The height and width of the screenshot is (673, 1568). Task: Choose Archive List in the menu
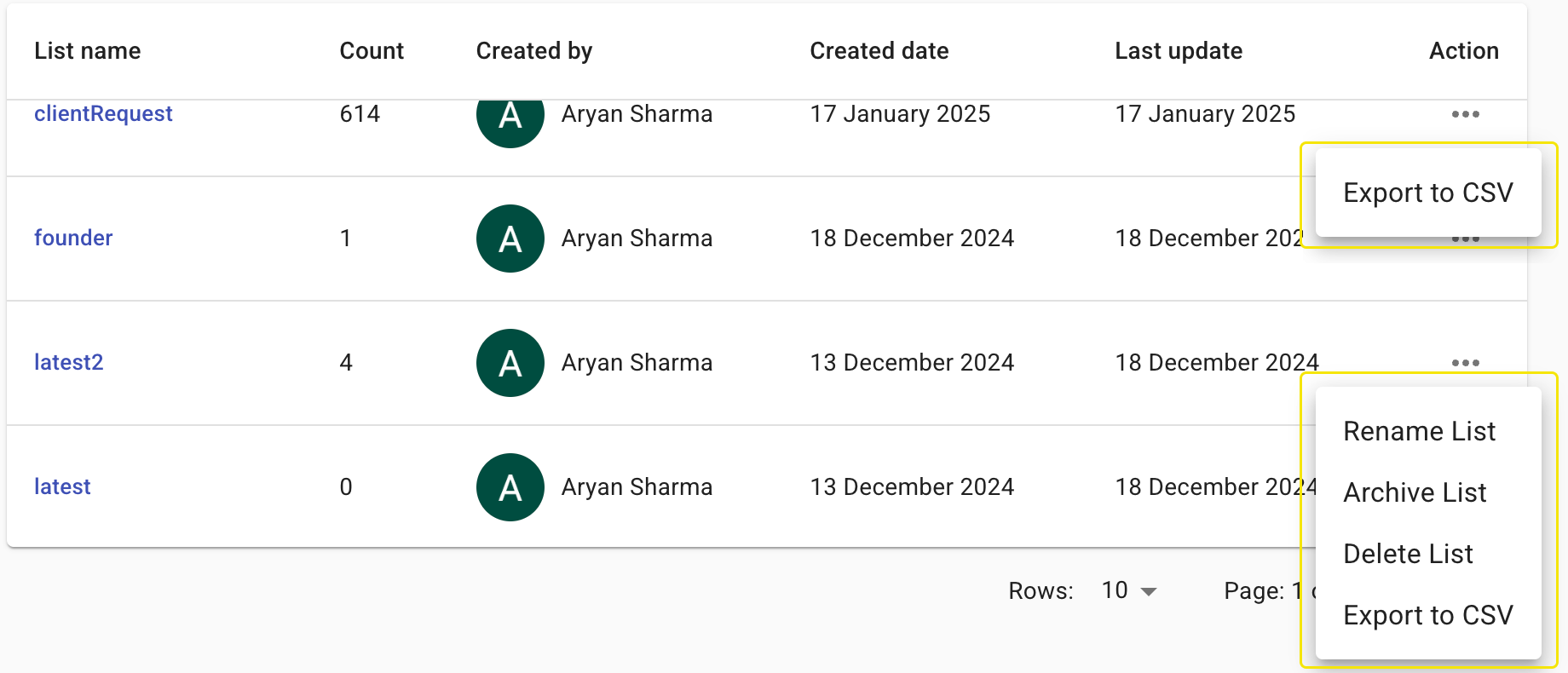pyautogui.click(x=1415, y=492)
